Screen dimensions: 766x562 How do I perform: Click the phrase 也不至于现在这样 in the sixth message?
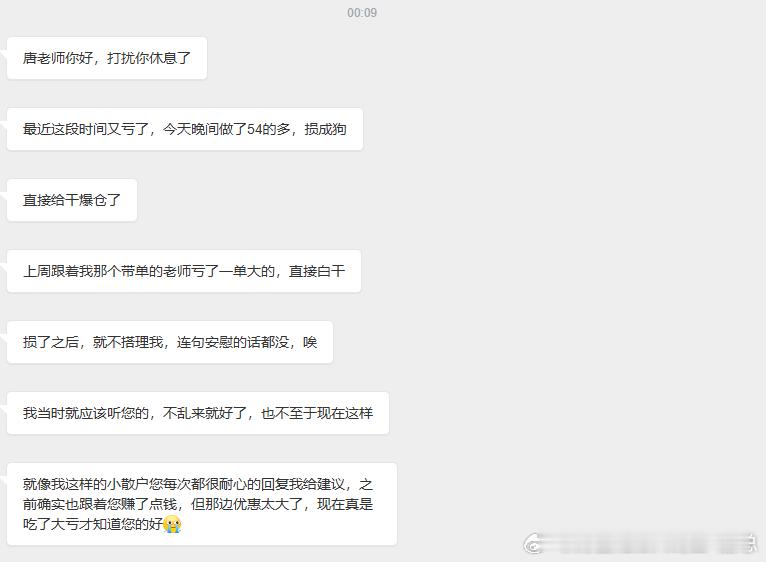tap(317, 413)
